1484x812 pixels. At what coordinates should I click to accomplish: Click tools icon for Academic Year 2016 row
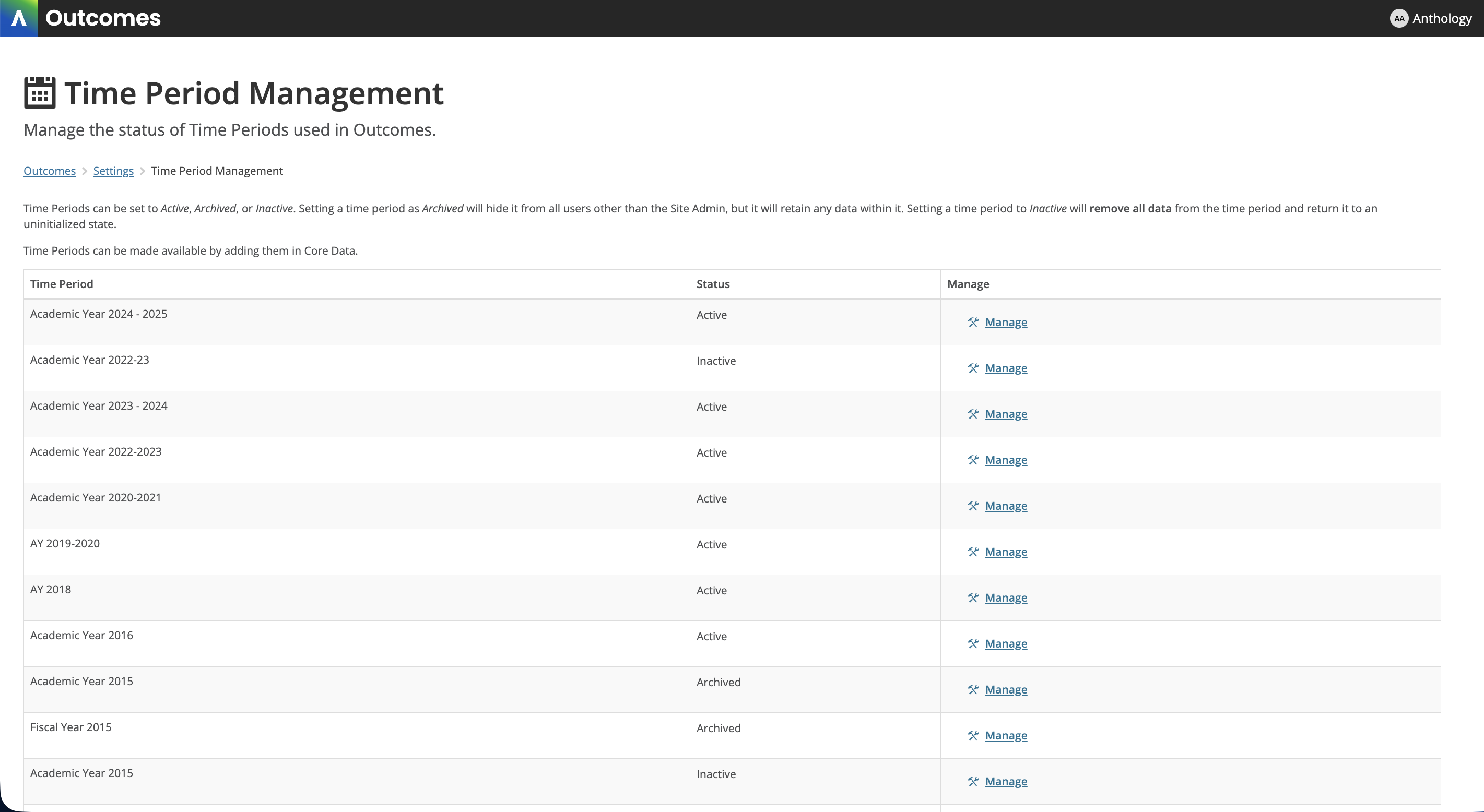pyautogui.click(x=973, y=644)
